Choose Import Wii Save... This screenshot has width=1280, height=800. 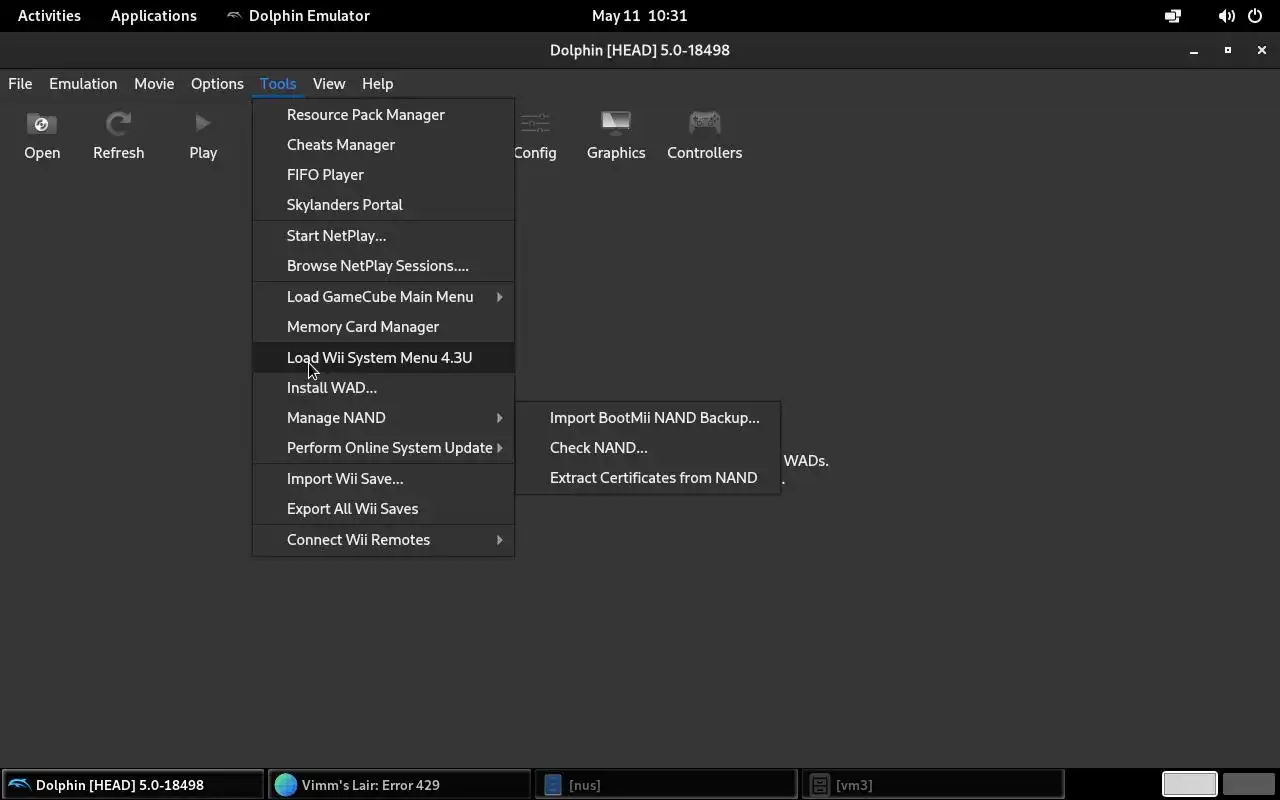(x=383, y=479)
